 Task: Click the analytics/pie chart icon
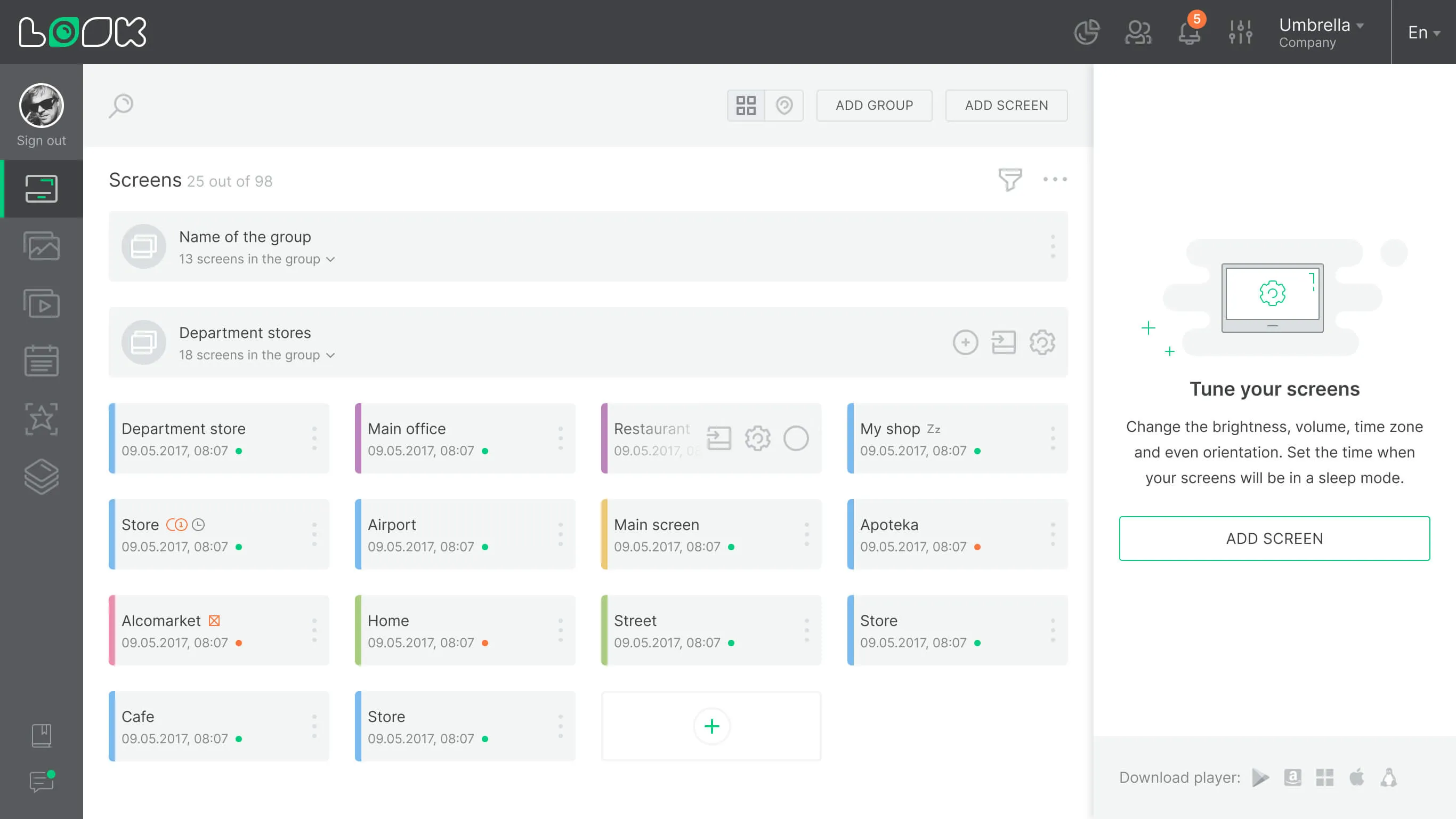tap(1087, 31)
